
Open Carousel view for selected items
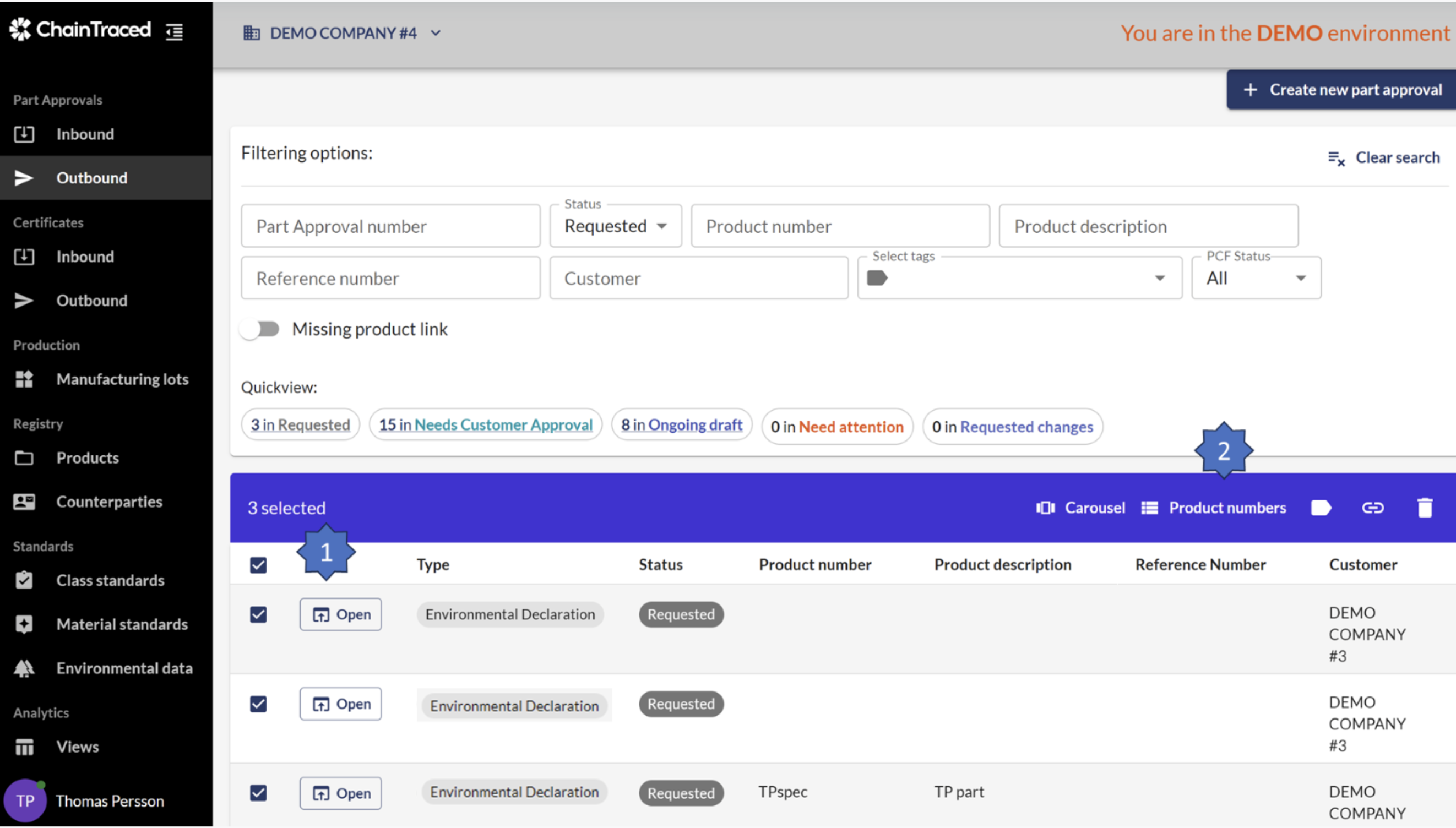tap(1080, 507)
